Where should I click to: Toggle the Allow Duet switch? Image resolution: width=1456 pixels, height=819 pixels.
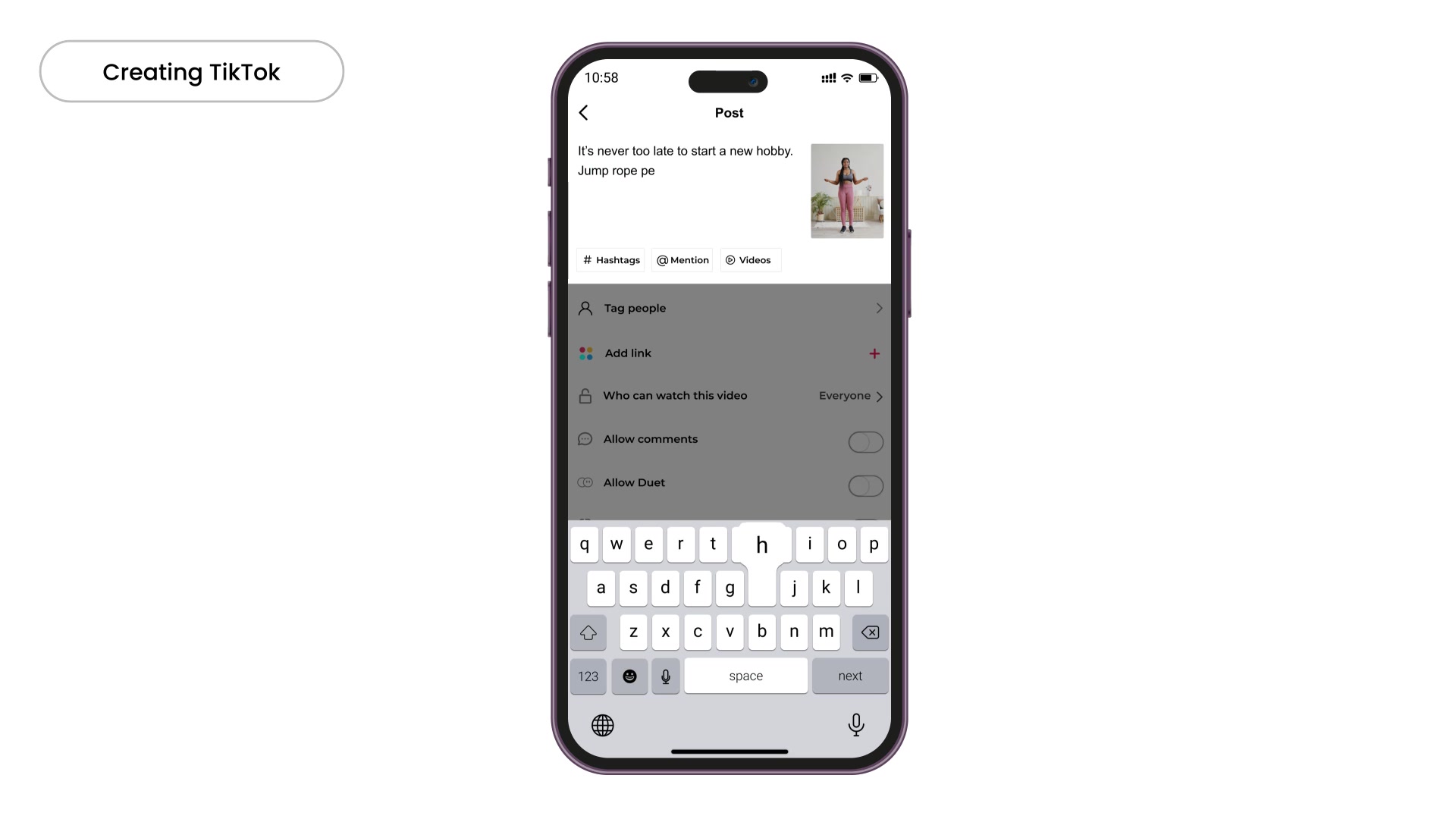865,485
